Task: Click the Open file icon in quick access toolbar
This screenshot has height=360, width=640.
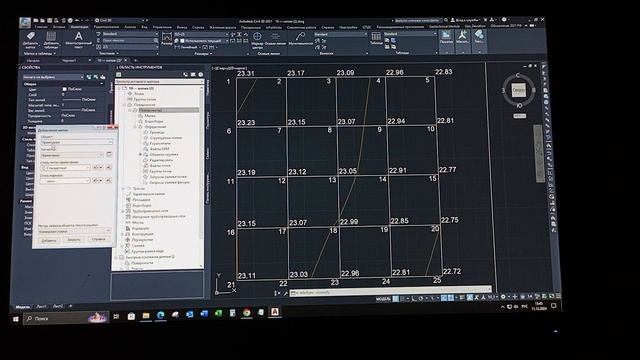Action: pyautogui.click(x=43, y=20)
